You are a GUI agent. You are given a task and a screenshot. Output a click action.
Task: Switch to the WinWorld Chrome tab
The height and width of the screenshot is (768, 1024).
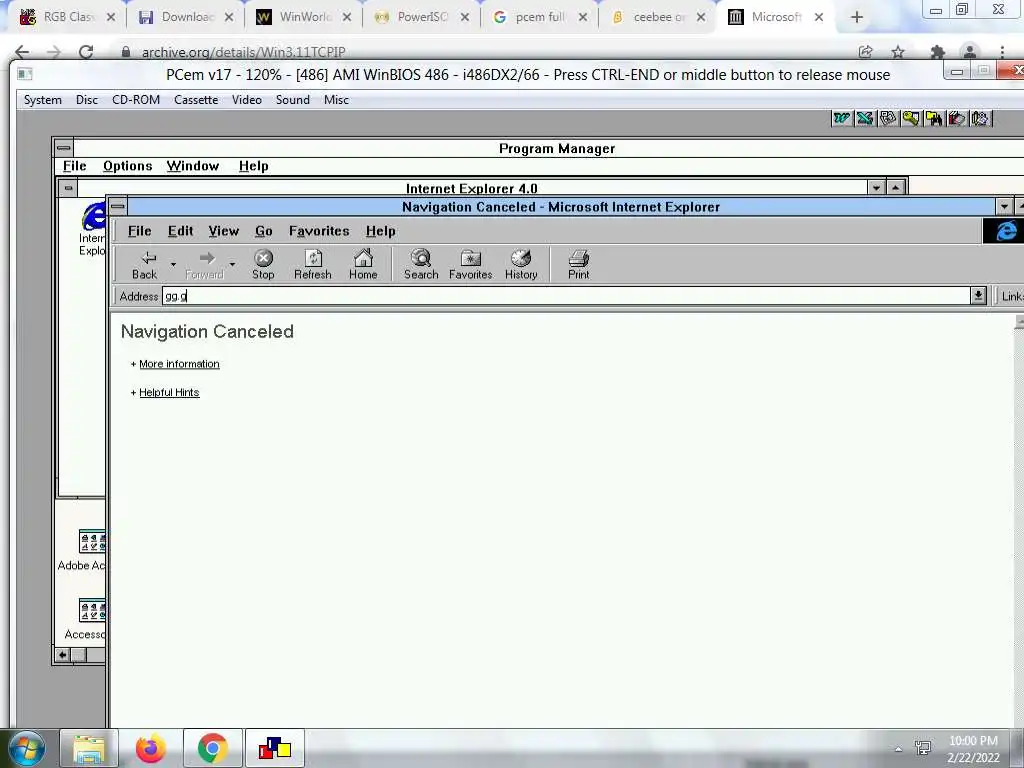304,17
